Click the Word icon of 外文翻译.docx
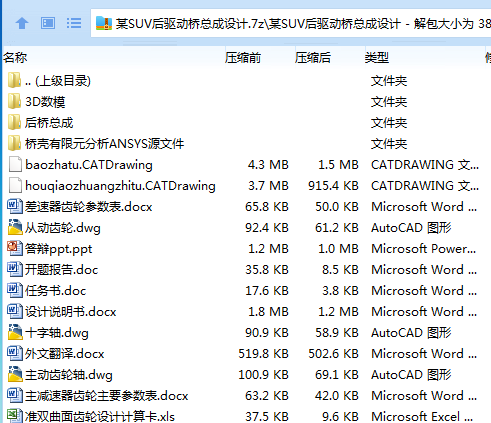The height and width of the screenshot is (423, 491). pos(15,354)
